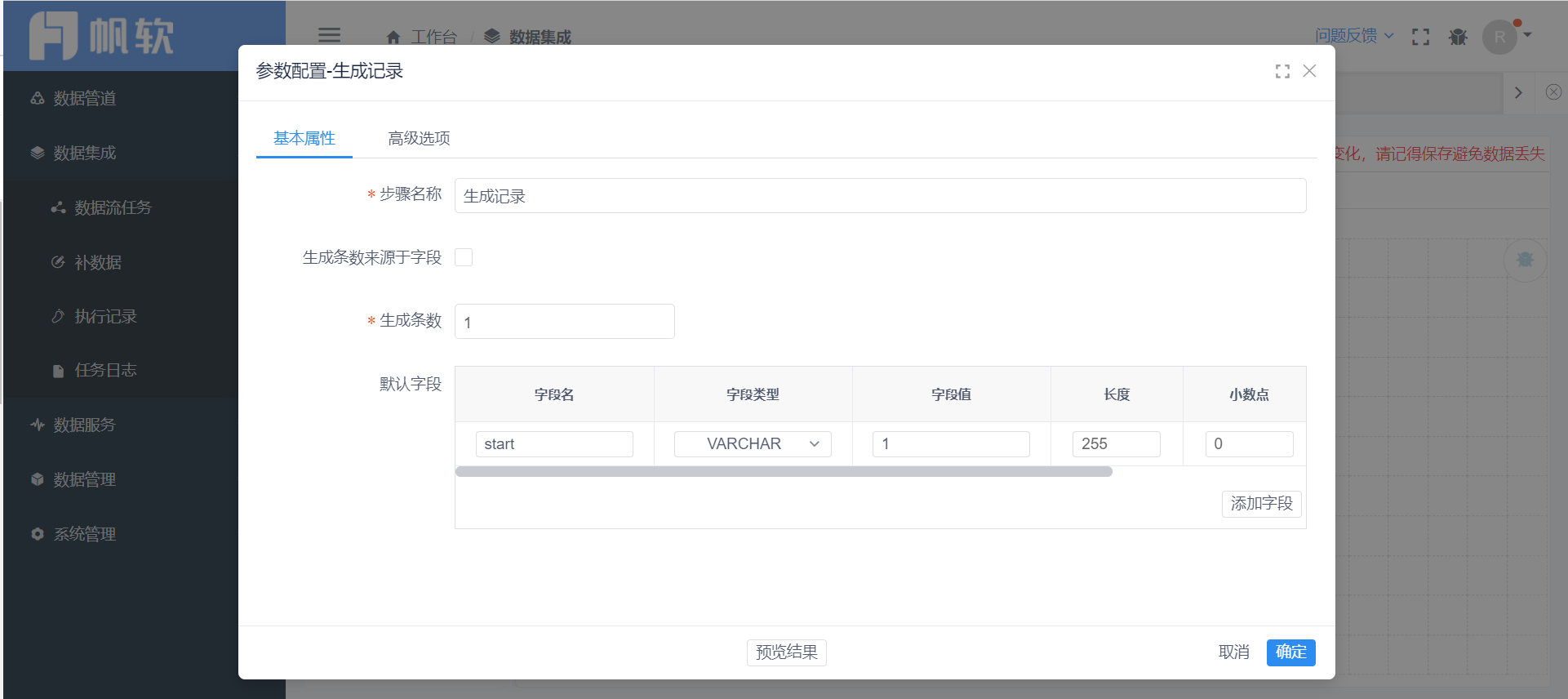The width and height of the screenshot is (1568, 699).
Task: Open the user avatar R menu
Action: [1499, 37]
